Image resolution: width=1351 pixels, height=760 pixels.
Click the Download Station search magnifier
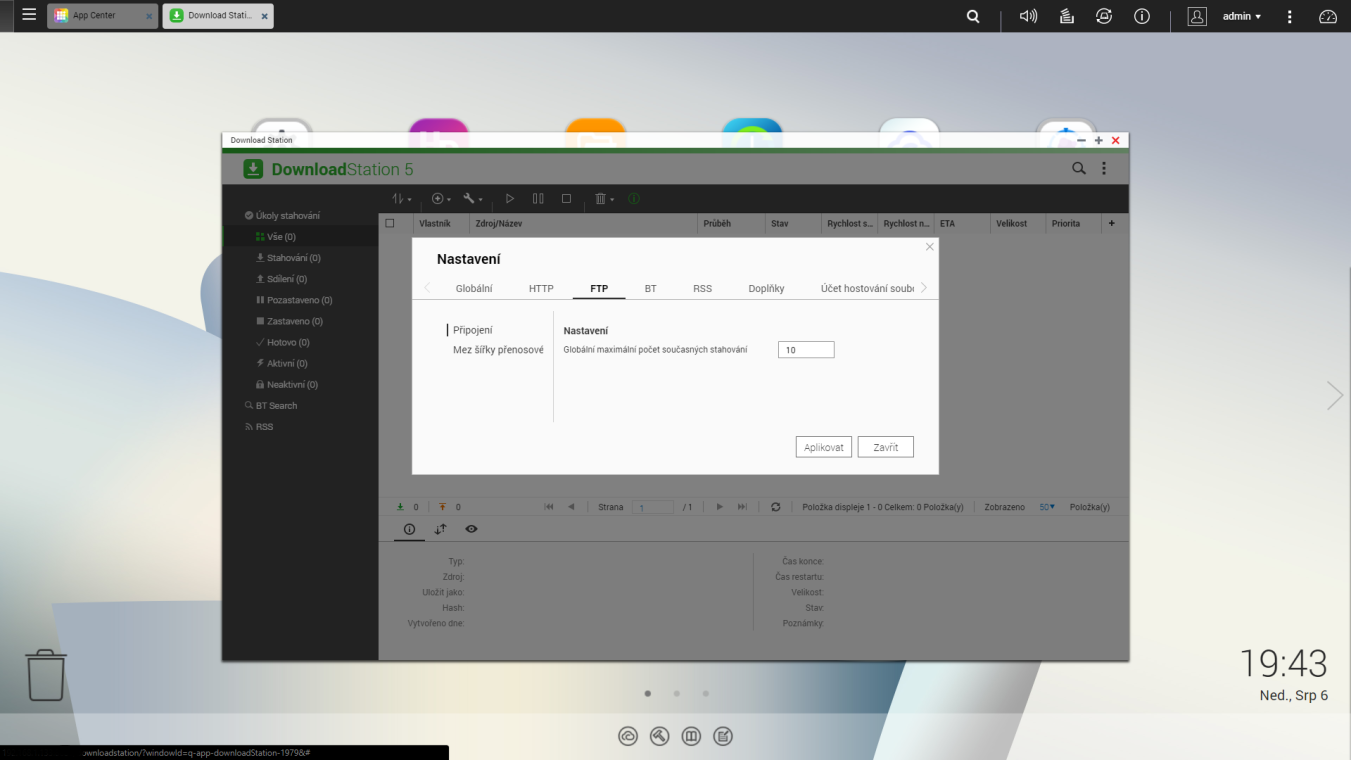[1079, 169]
